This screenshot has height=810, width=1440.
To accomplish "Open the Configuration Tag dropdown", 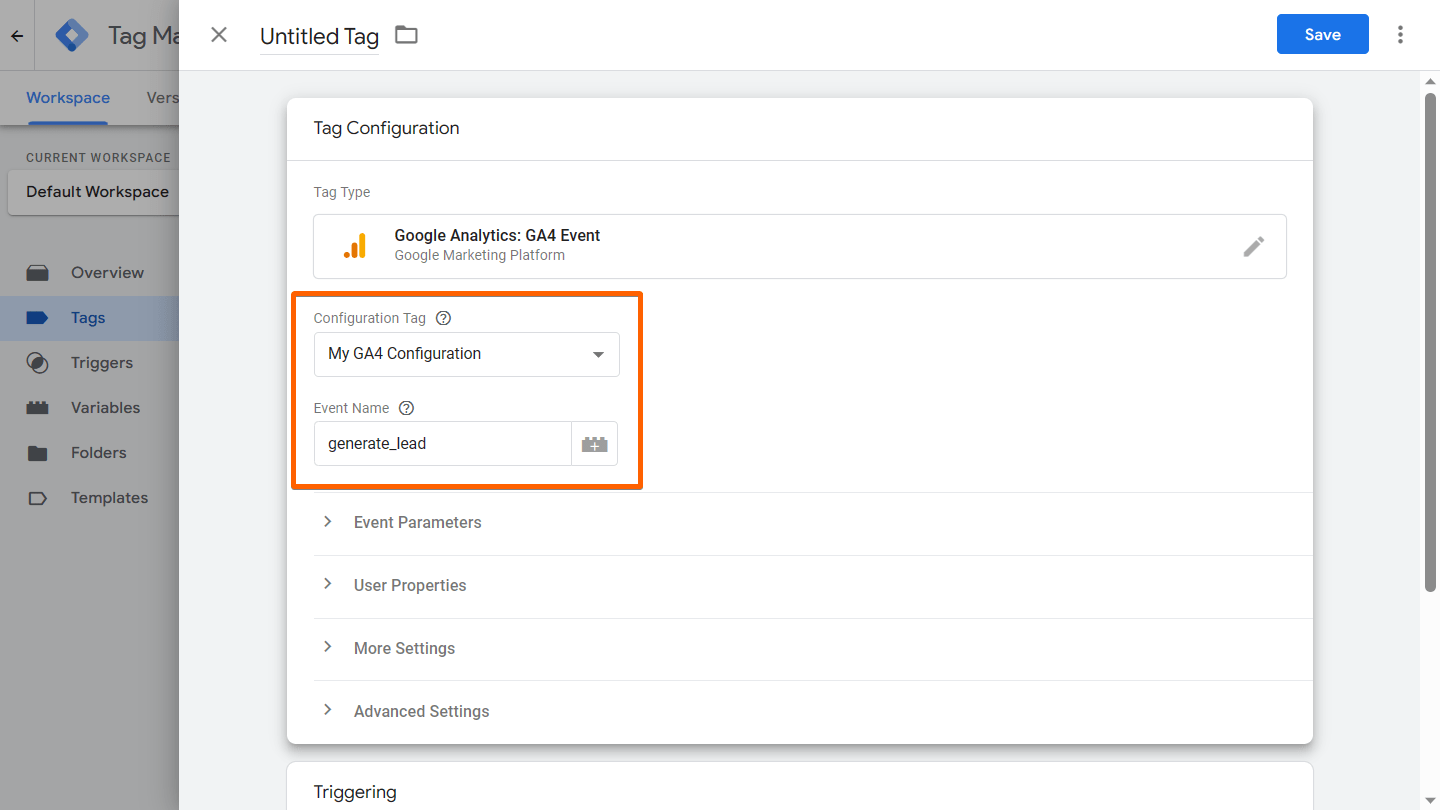I will pyautogui.click(x=467, y=354).
